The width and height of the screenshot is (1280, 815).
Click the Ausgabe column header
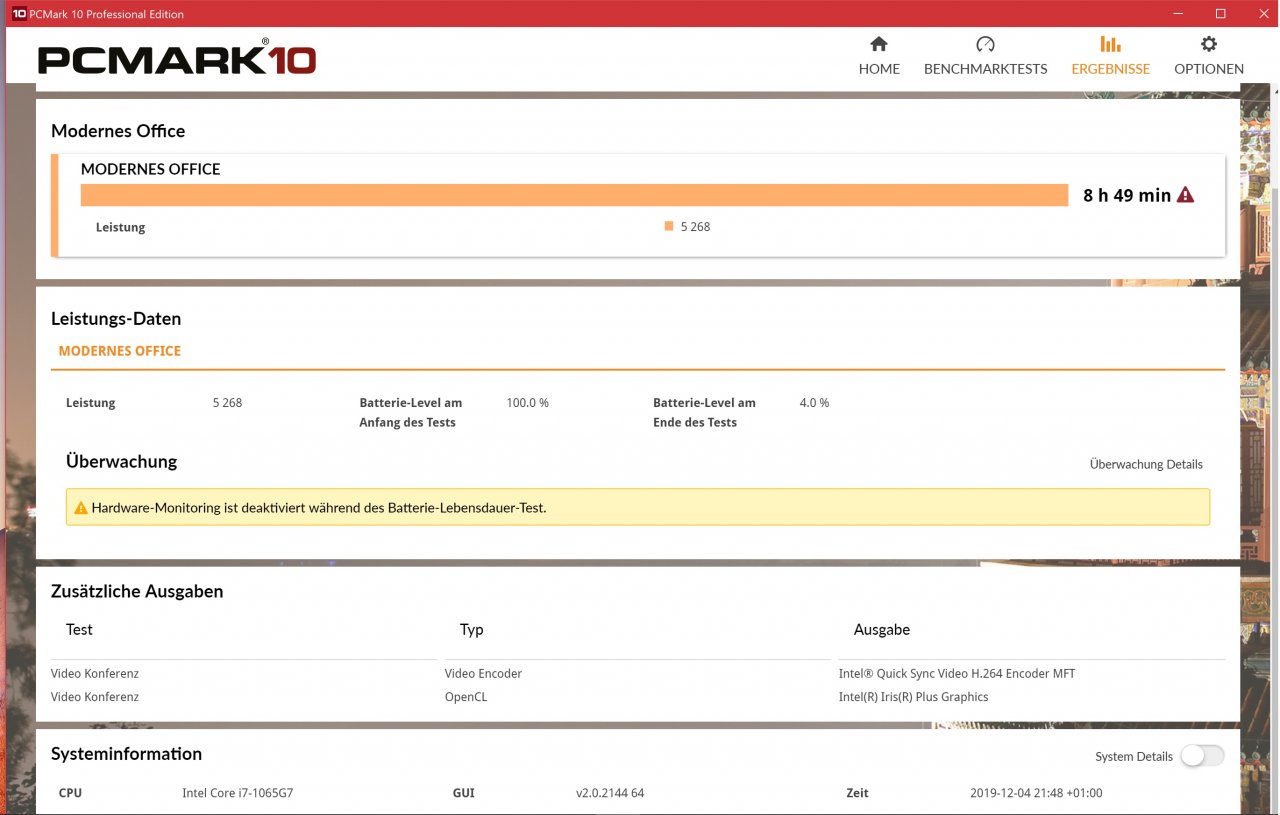[882, 630]
